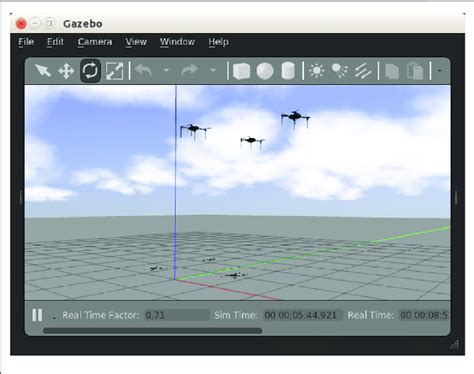Screen dimensions: 474x374
Task: Click the window resize grip corner
Action: point(455,345)
